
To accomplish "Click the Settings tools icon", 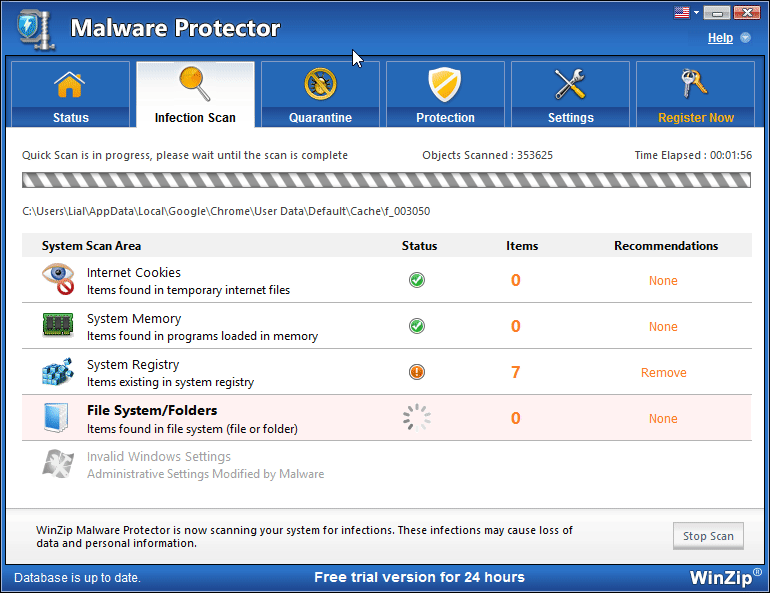I will click(x=570, y=84).
